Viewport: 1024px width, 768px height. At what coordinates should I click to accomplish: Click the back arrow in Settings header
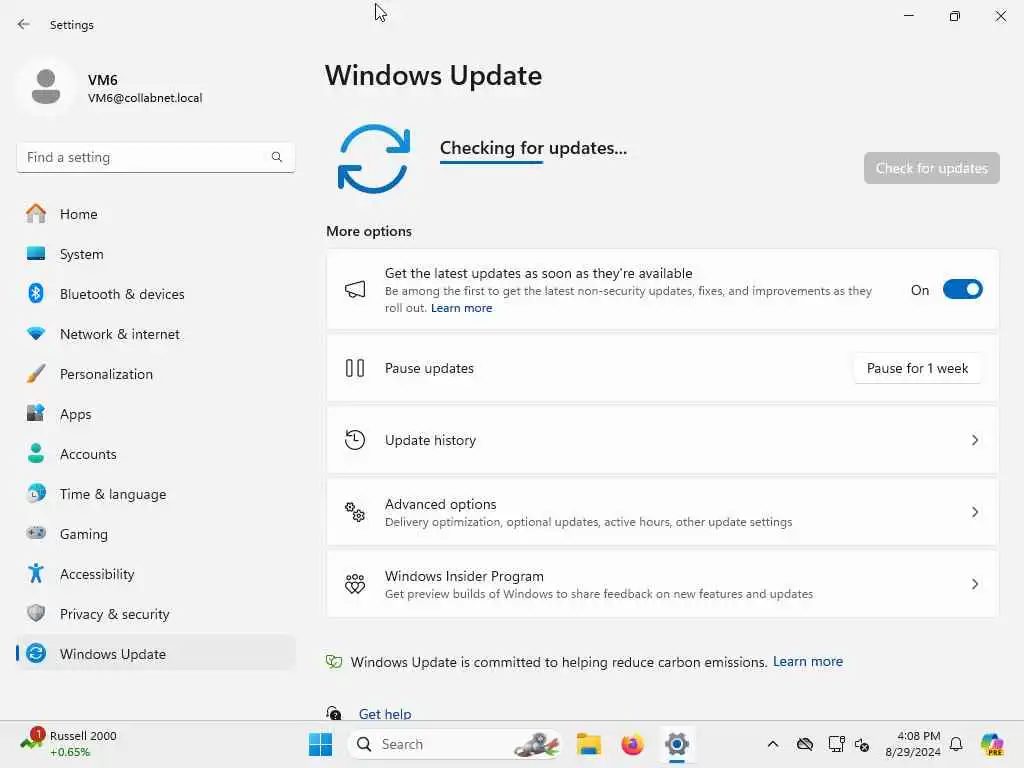point(24,24)
